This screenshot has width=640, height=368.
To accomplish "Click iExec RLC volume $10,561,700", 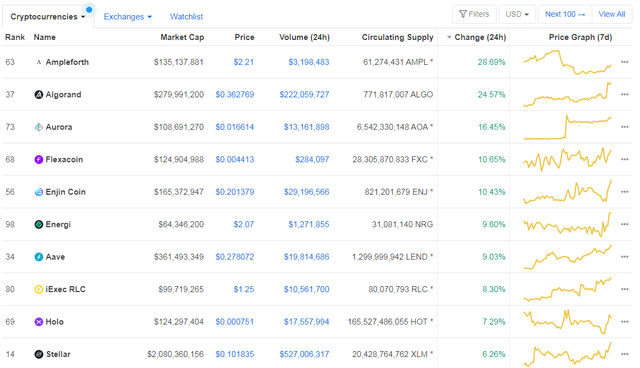I will (x=307, y=289).
